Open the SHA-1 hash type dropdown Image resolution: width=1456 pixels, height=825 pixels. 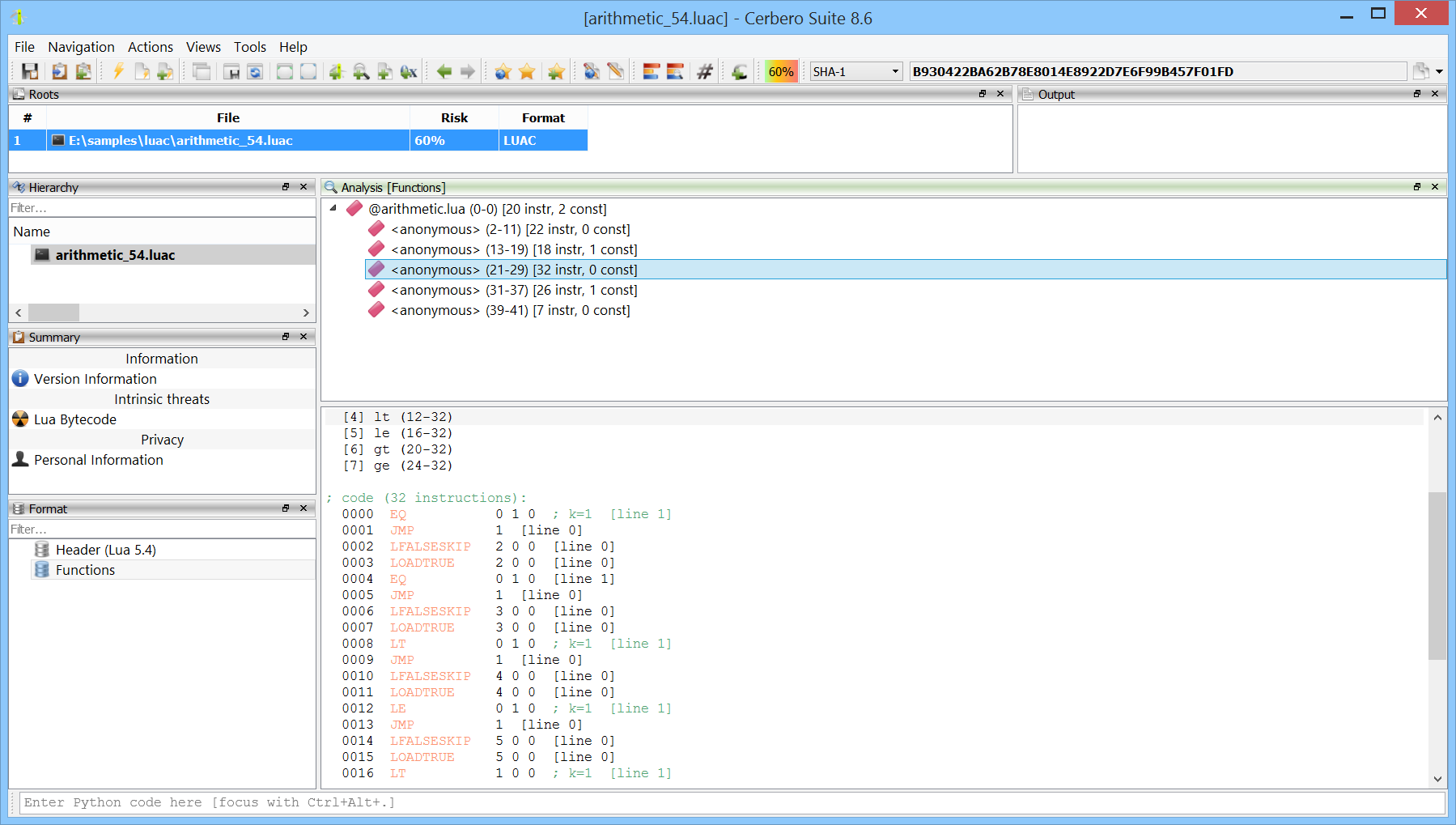click(856, 72)
